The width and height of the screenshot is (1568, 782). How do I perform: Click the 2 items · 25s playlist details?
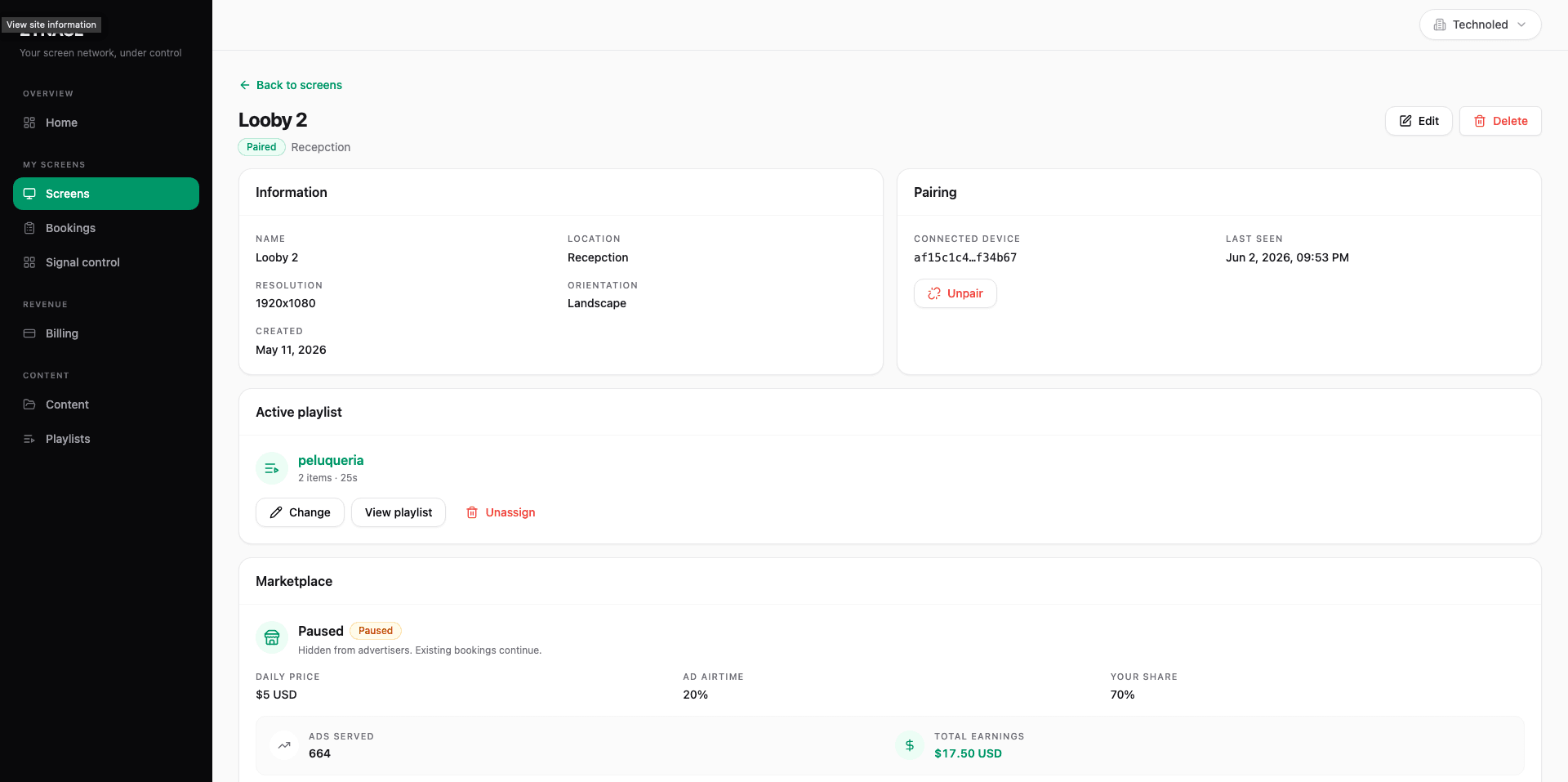click(x=327, y=478)
